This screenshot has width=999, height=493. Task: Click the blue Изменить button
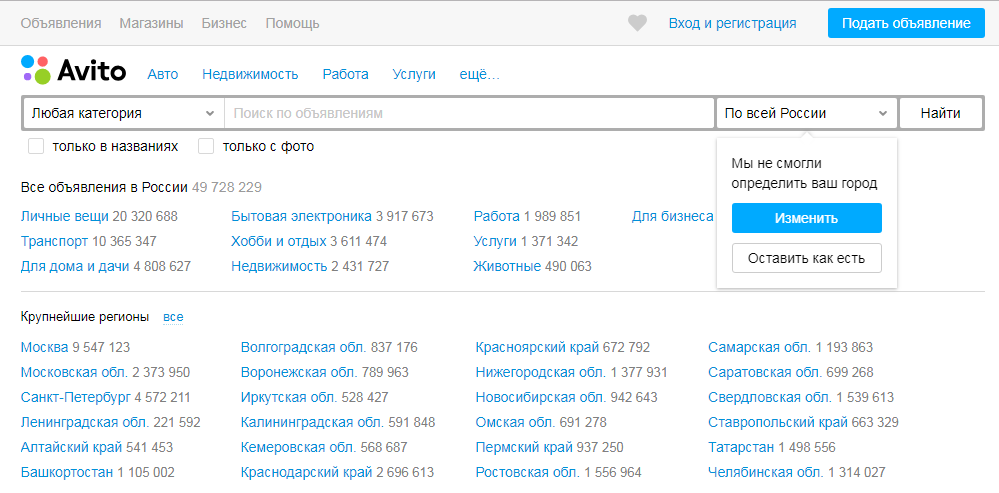[x=807, y=218]
